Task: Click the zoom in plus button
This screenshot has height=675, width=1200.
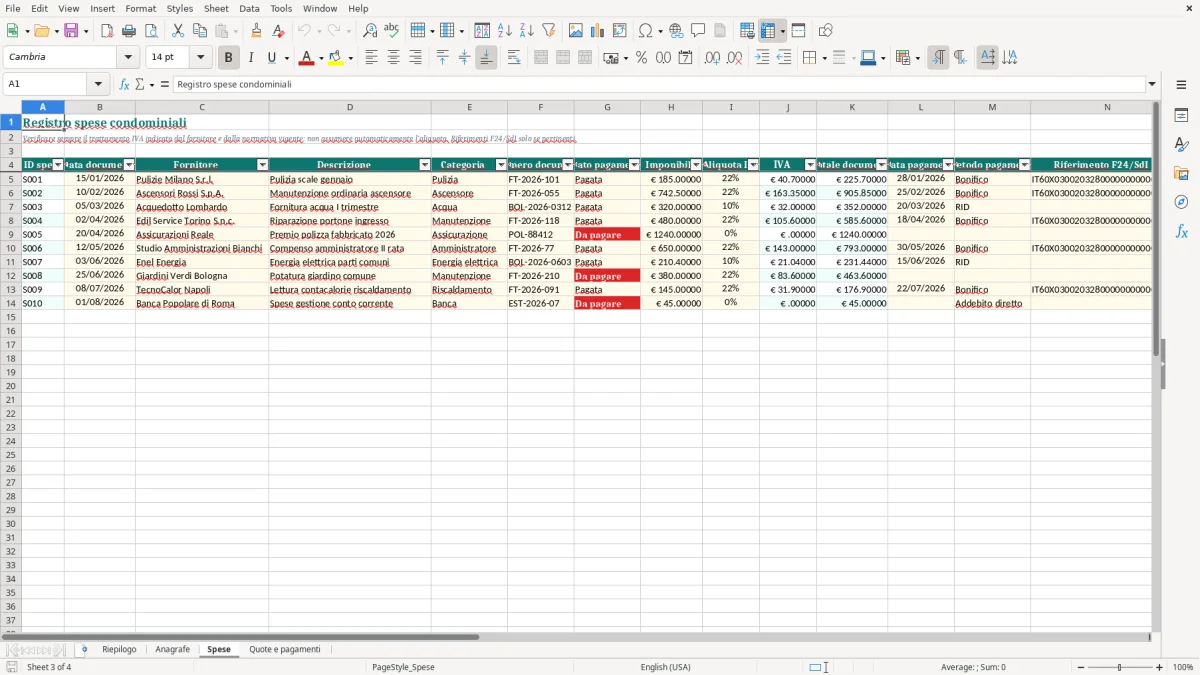Action: tap(1160, 667)
